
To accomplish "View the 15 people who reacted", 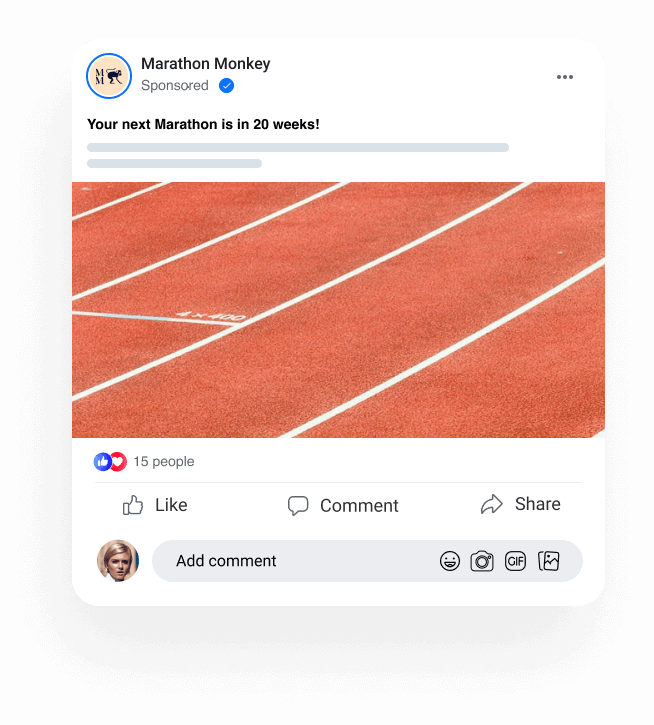I will click(164, 461).
